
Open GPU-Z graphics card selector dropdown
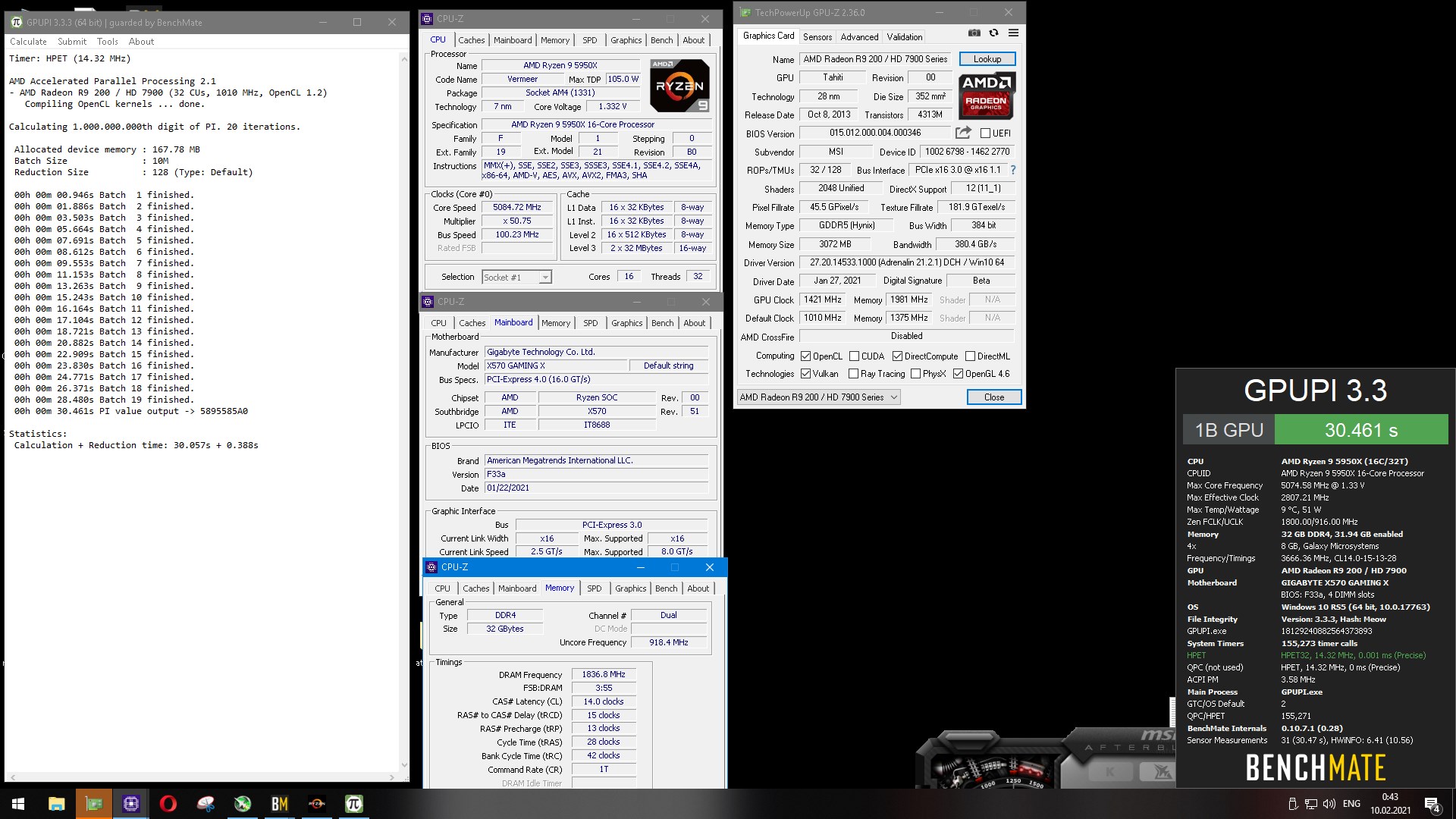(818, 397)
